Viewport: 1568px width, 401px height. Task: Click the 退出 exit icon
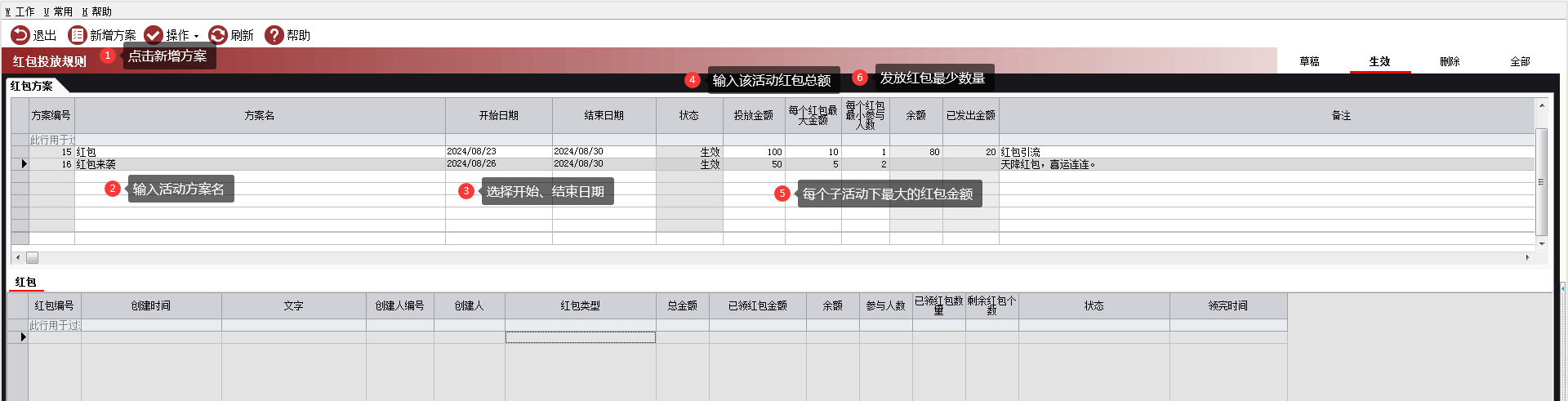[20, 35]
